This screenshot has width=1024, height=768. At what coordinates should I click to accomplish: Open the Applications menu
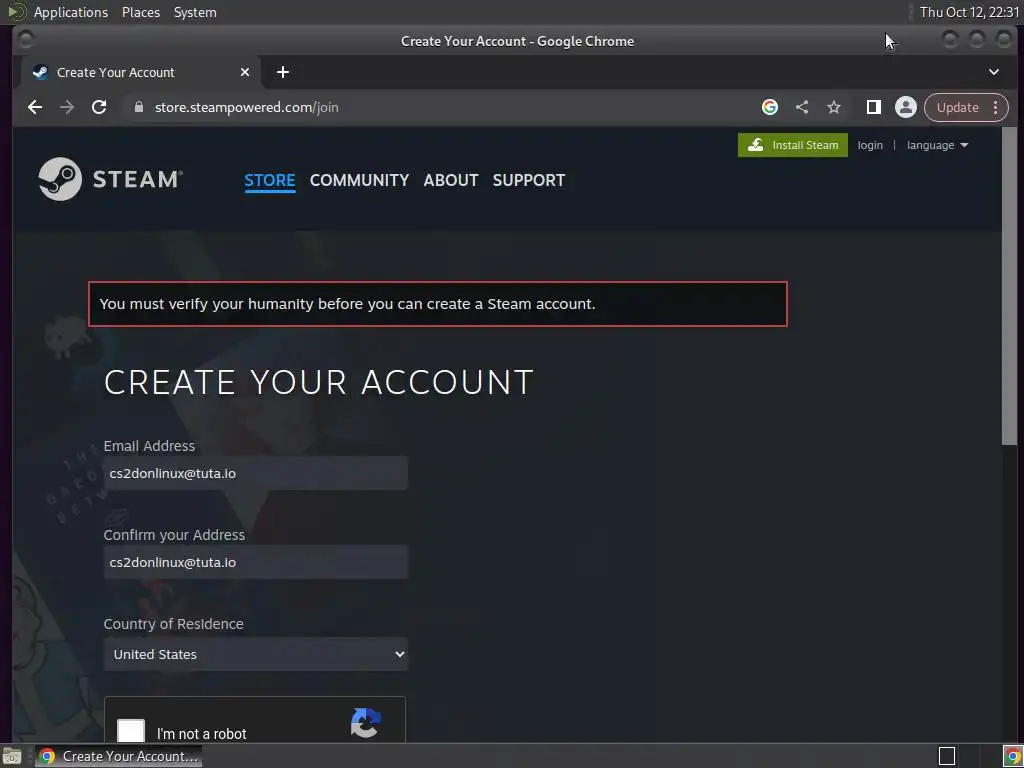tap(71, 12)
